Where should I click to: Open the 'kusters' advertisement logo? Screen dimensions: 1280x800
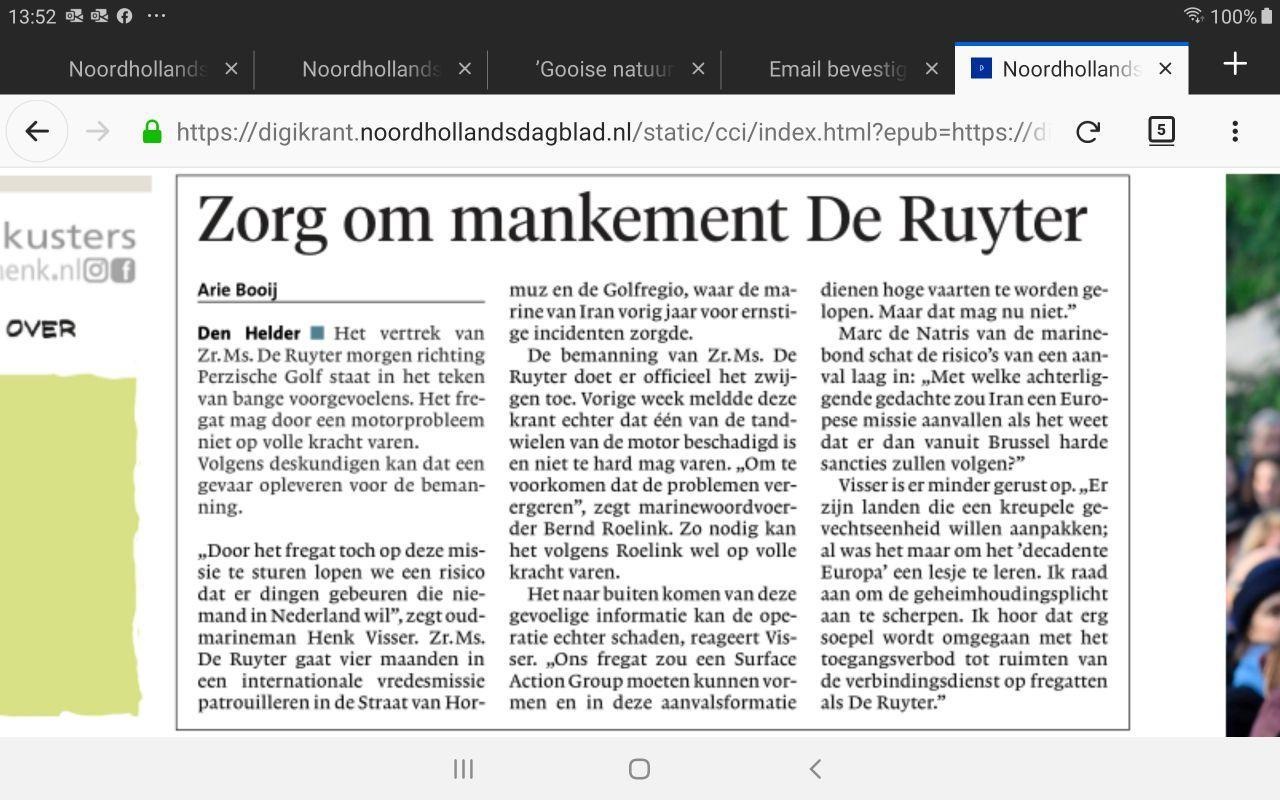tap(68, 237)
